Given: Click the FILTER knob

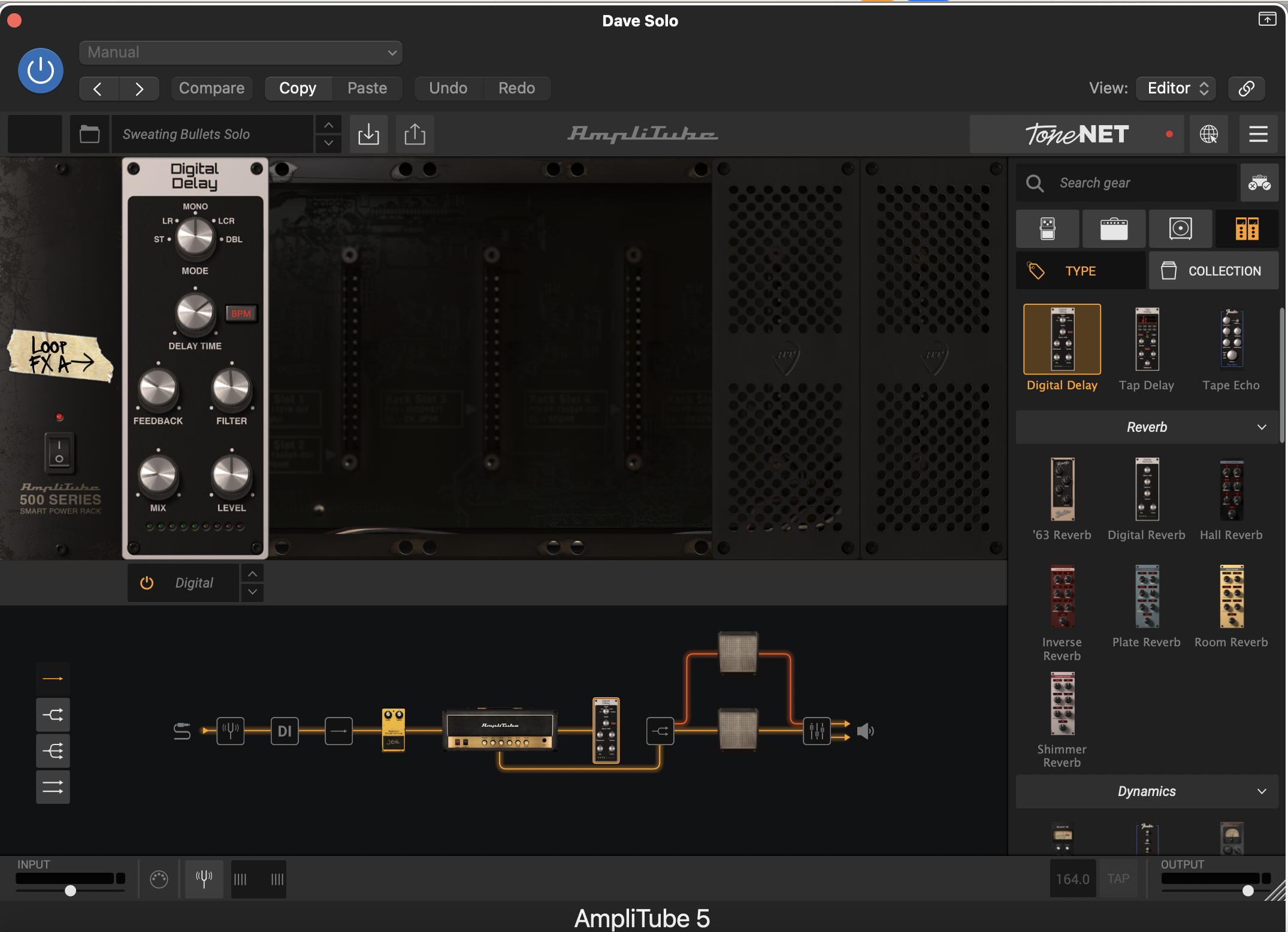Looking at the screenshot, I should tap(232, 389).
